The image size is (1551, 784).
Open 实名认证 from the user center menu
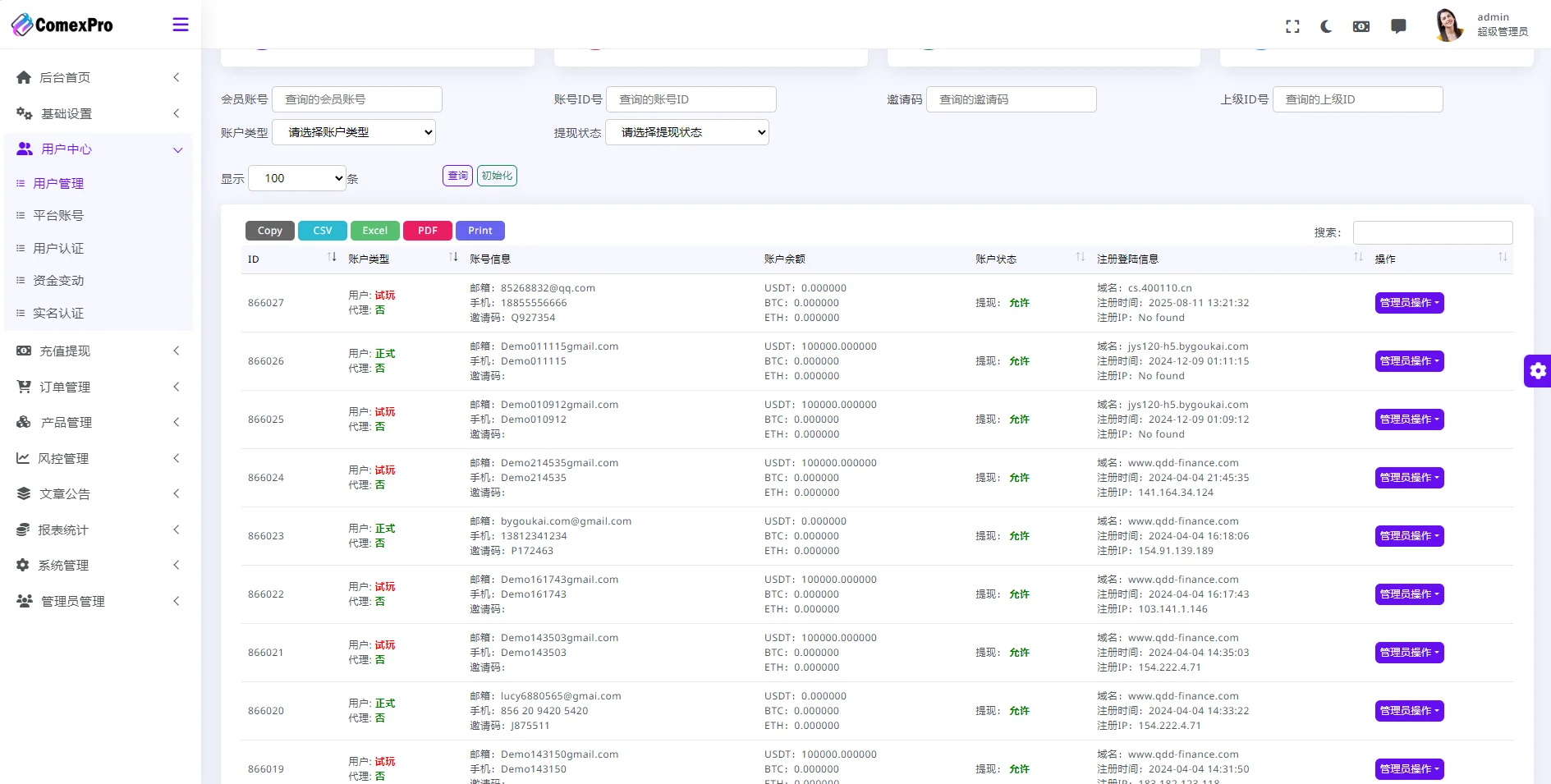(x=57, y=313)
